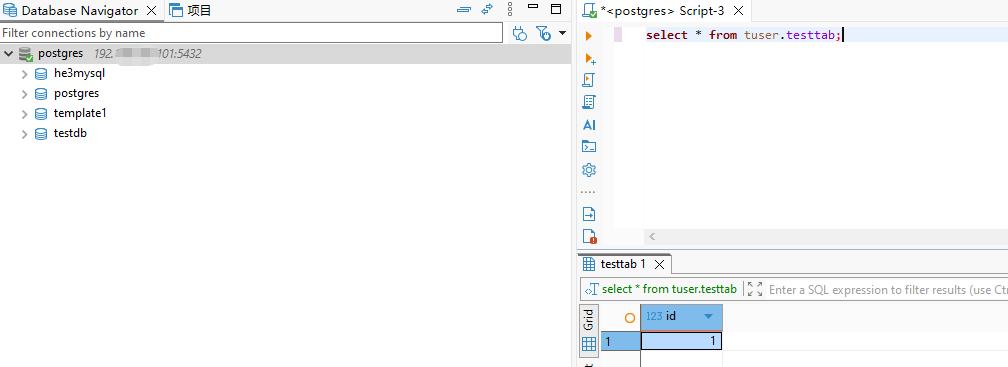Open the SQL console terminal icon
Viewport: 1008px width, 367px height.
(x=589, y=146)
